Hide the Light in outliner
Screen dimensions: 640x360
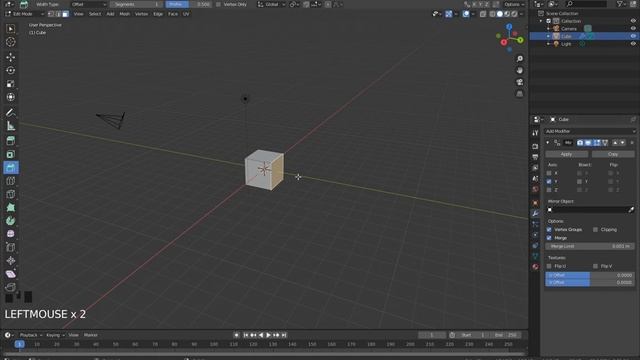point(633,44)
